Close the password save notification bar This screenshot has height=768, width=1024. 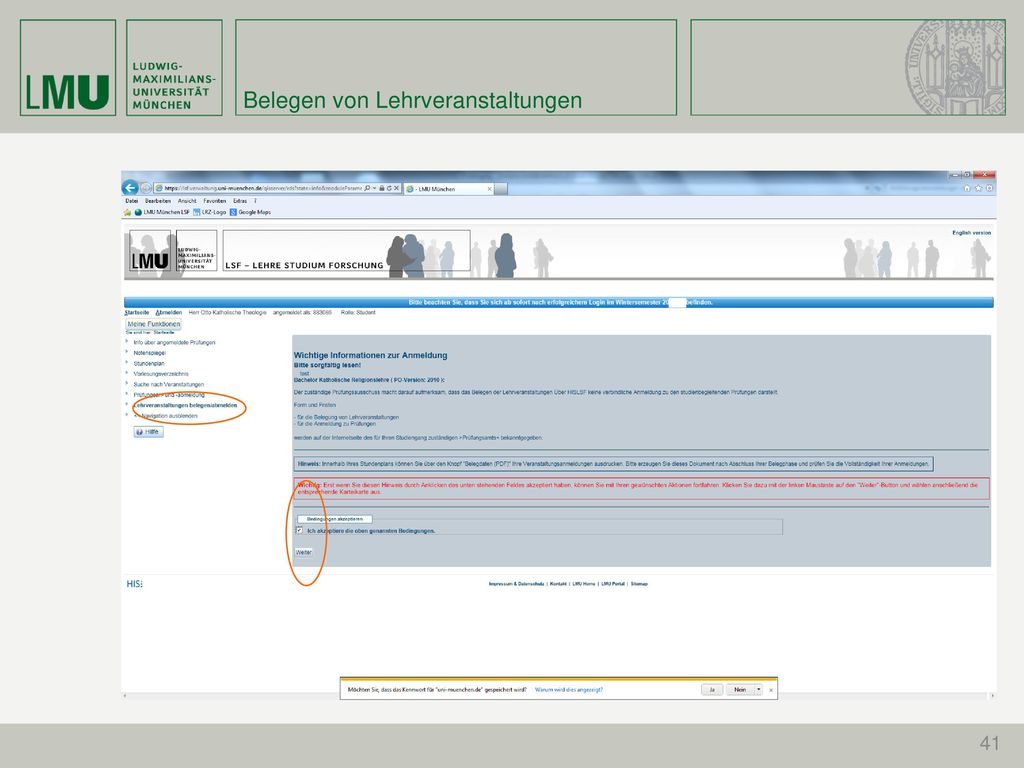771,690
